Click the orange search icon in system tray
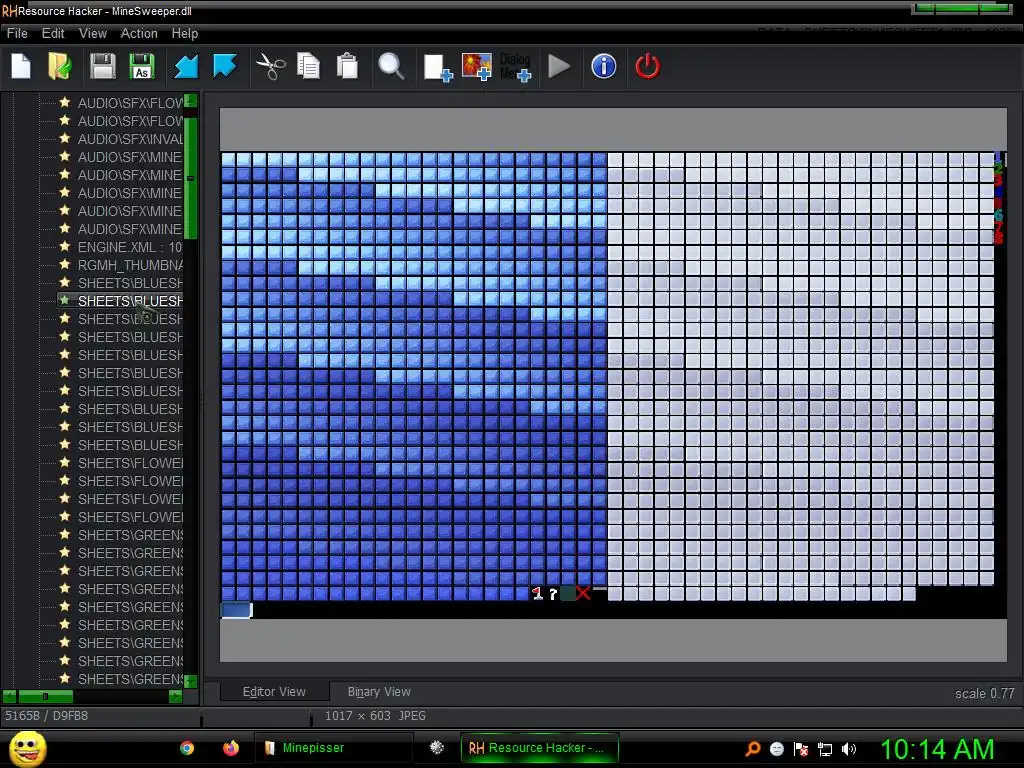This screenshot has width=1024, height=768. 752,748
